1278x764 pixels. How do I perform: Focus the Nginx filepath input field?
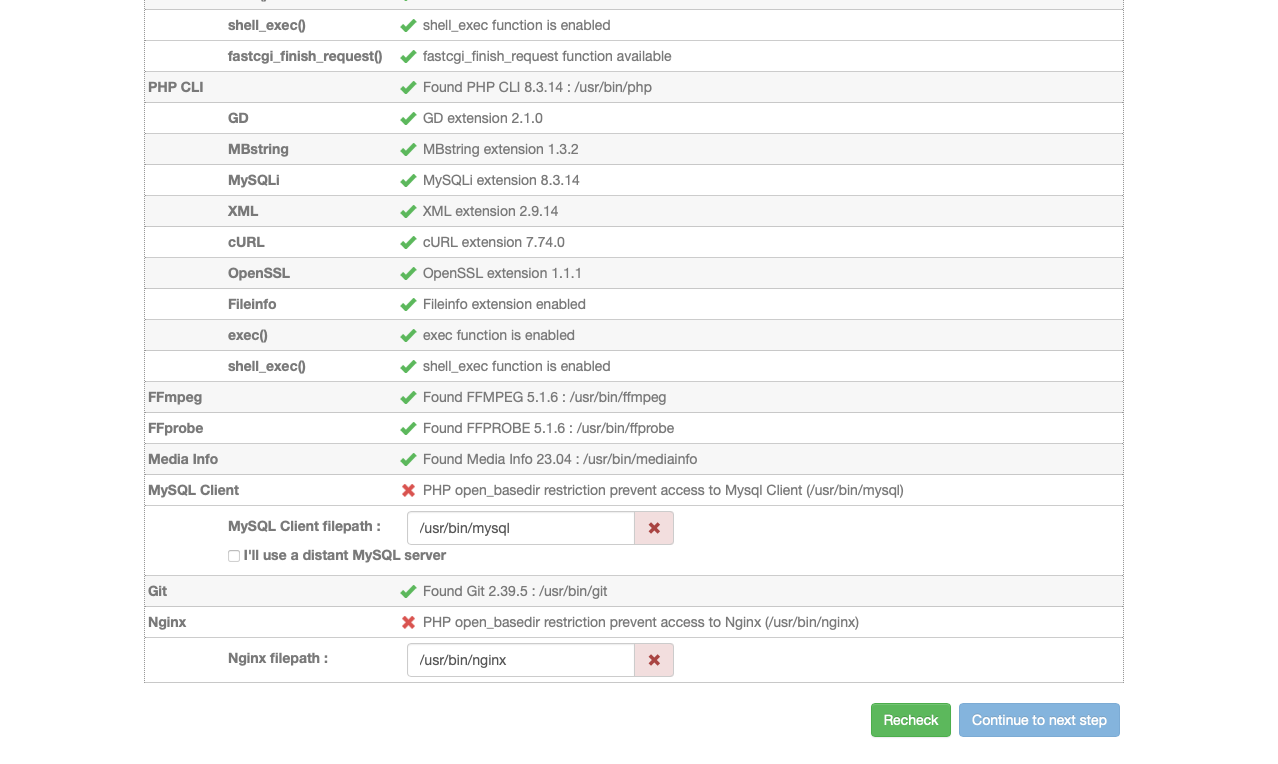click(520, 660)
